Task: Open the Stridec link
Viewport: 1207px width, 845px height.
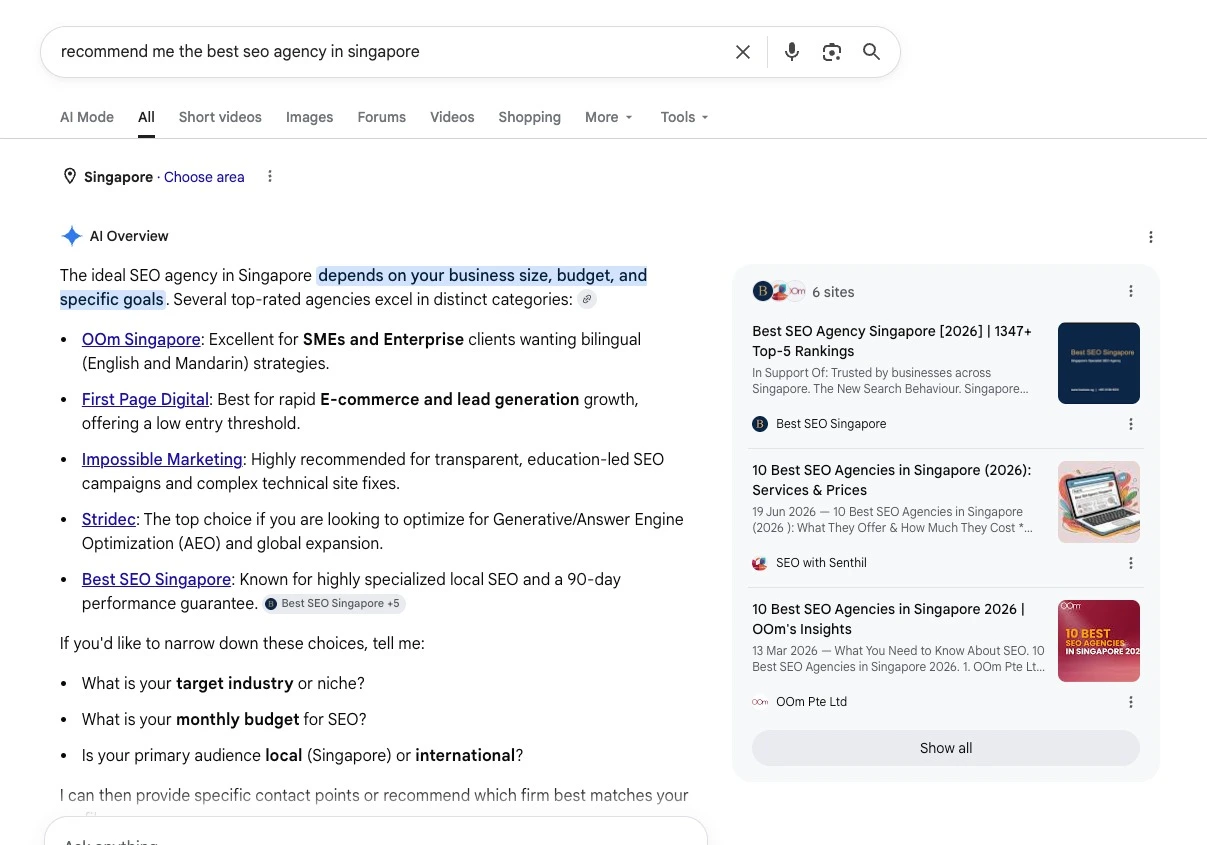Action: pyautogui.click(x=109, y=519)
